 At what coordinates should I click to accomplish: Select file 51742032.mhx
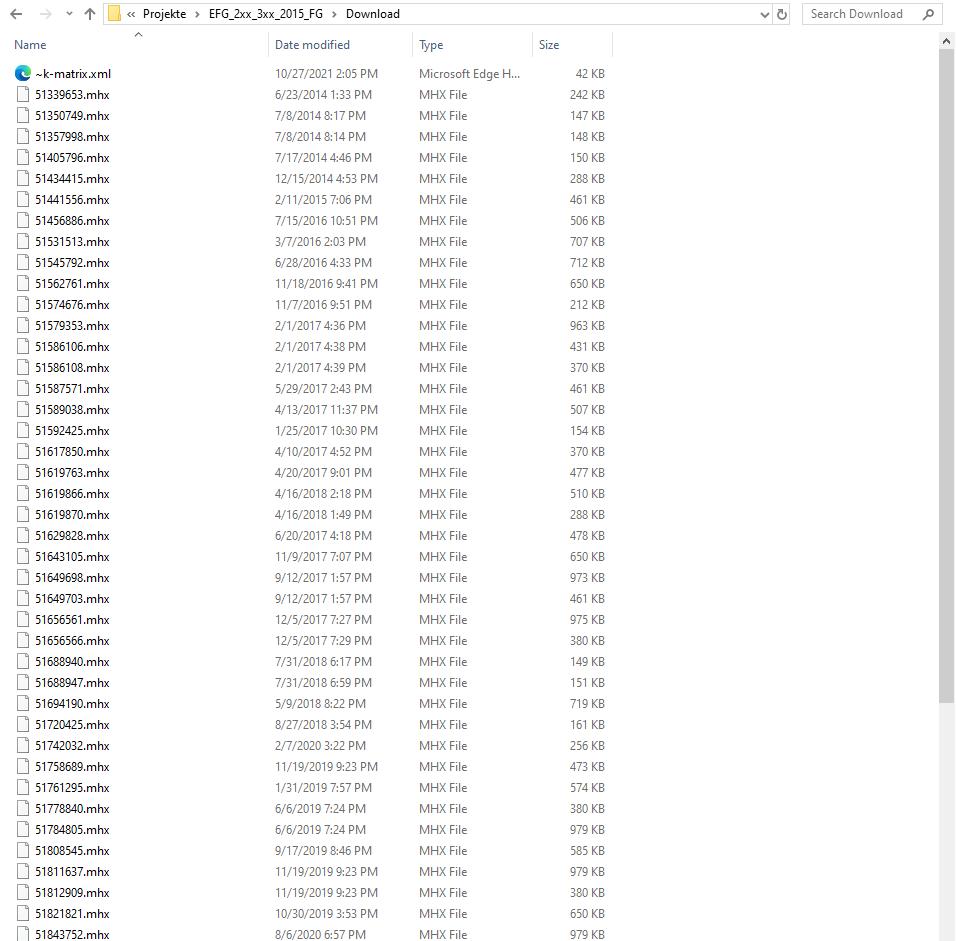pos(72,746)
